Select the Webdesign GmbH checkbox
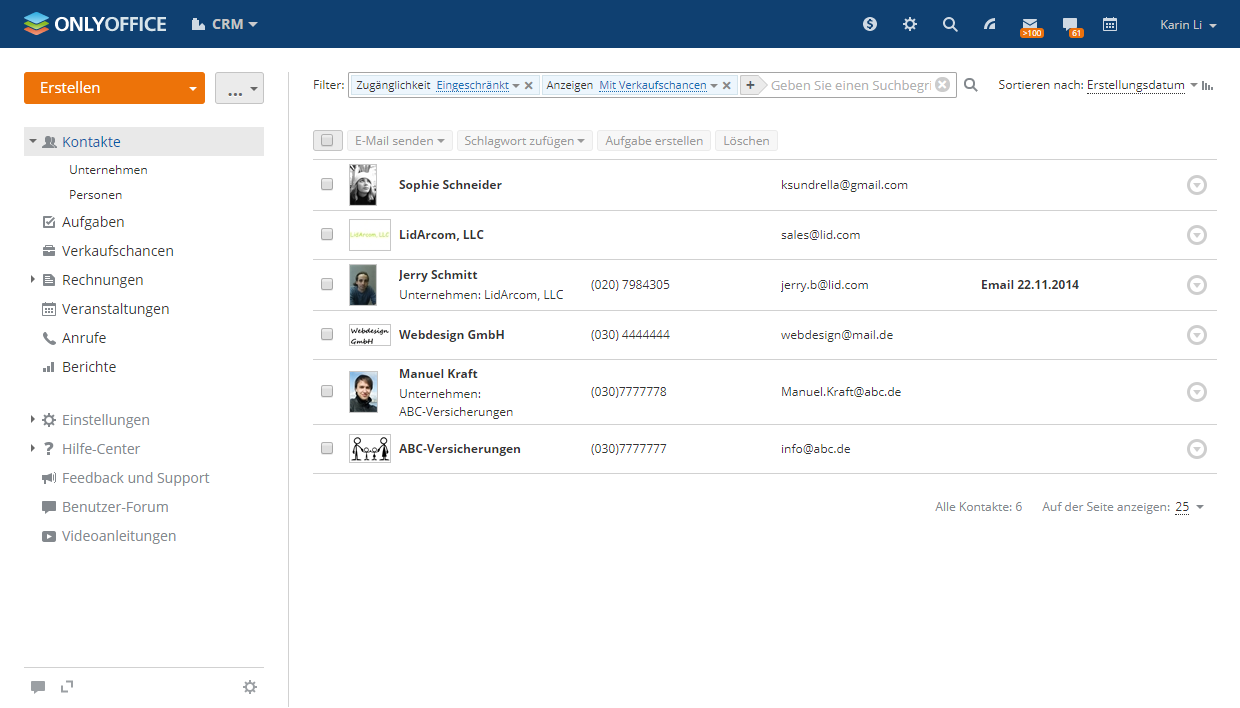The height and width of the screenshot is (708, 1240). click(327, 335)
